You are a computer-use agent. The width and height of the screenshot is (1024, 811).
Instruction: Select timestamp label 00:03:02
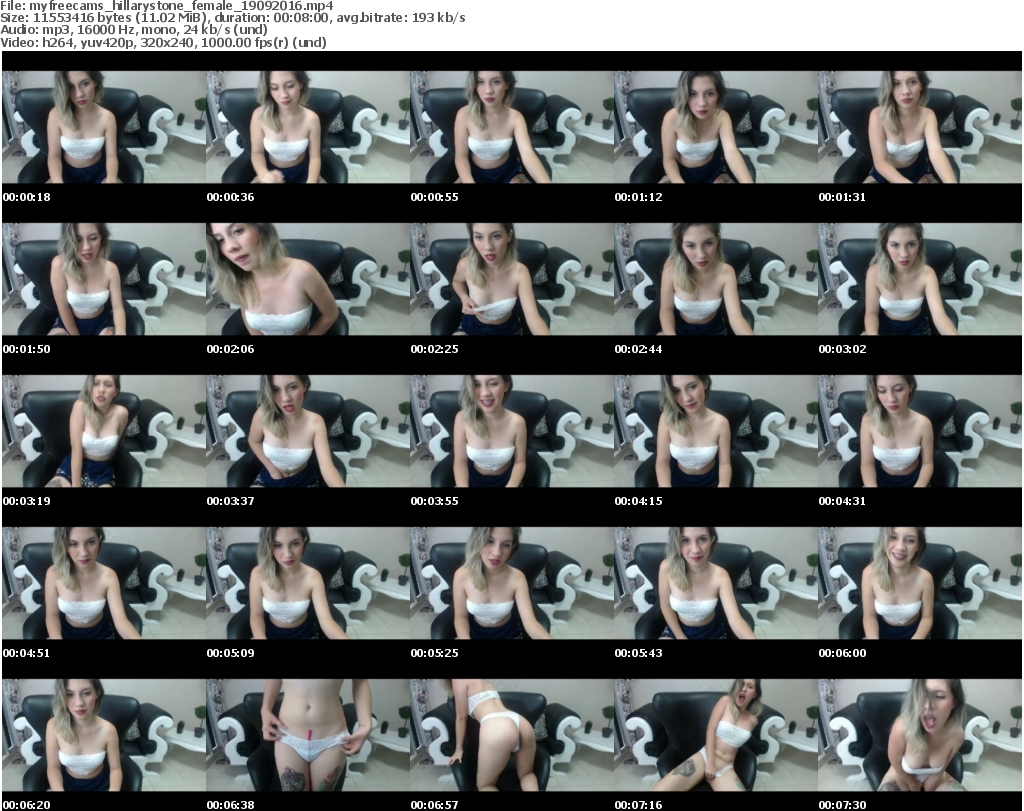coord(842,349)
